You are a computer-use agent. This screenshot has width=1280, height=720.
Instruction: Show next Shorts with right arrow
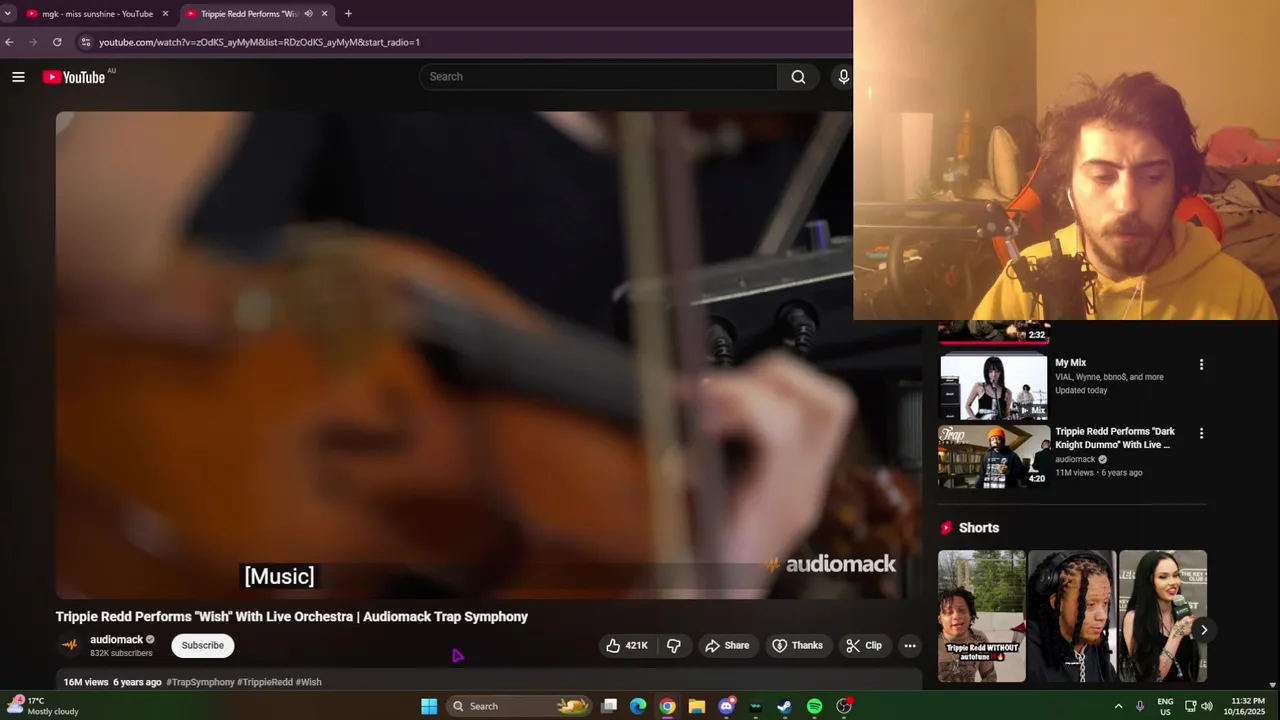pyautogui.click(x=1204, y=630)
